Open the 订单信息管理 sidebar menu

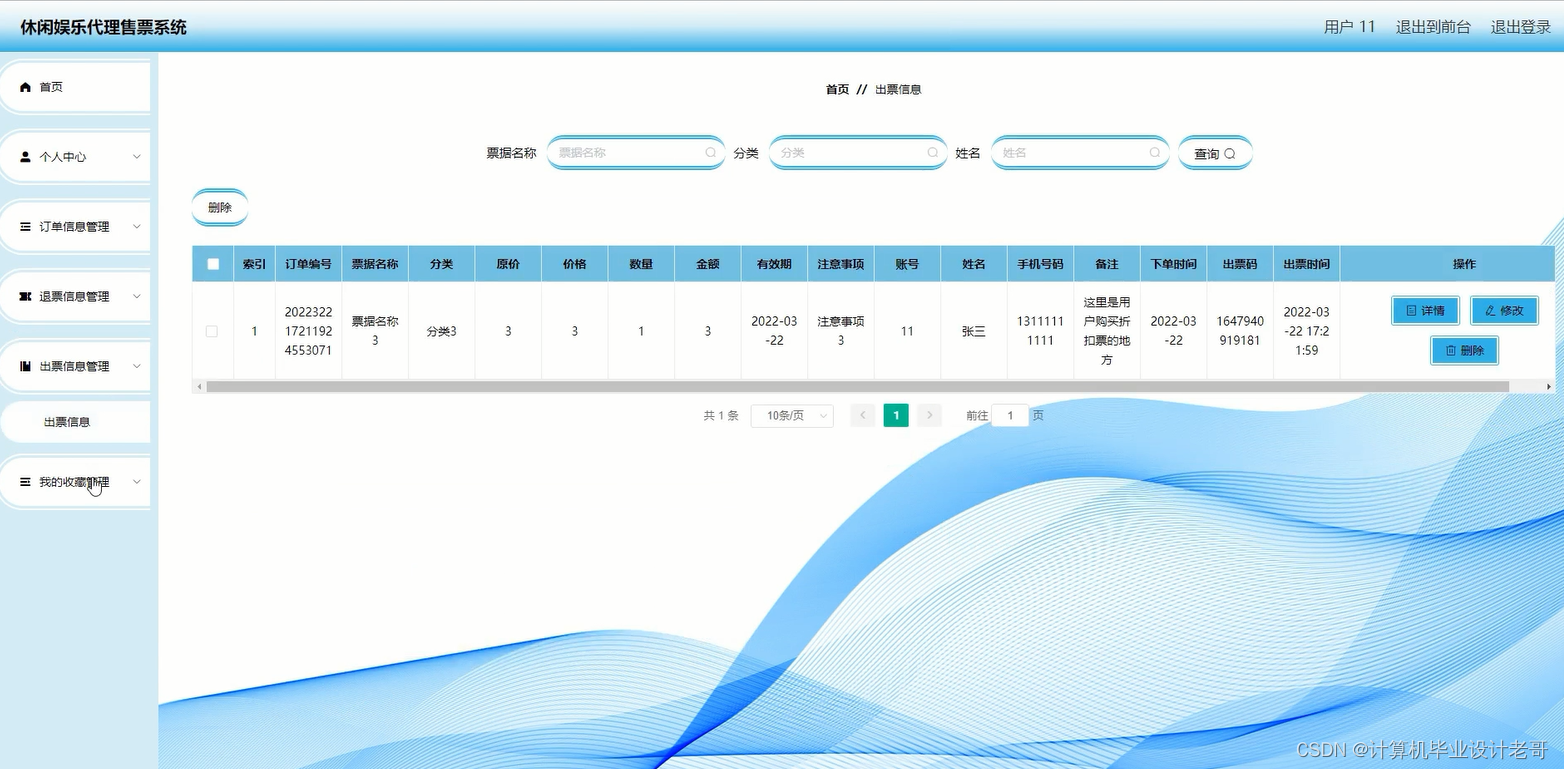(75, 227)
